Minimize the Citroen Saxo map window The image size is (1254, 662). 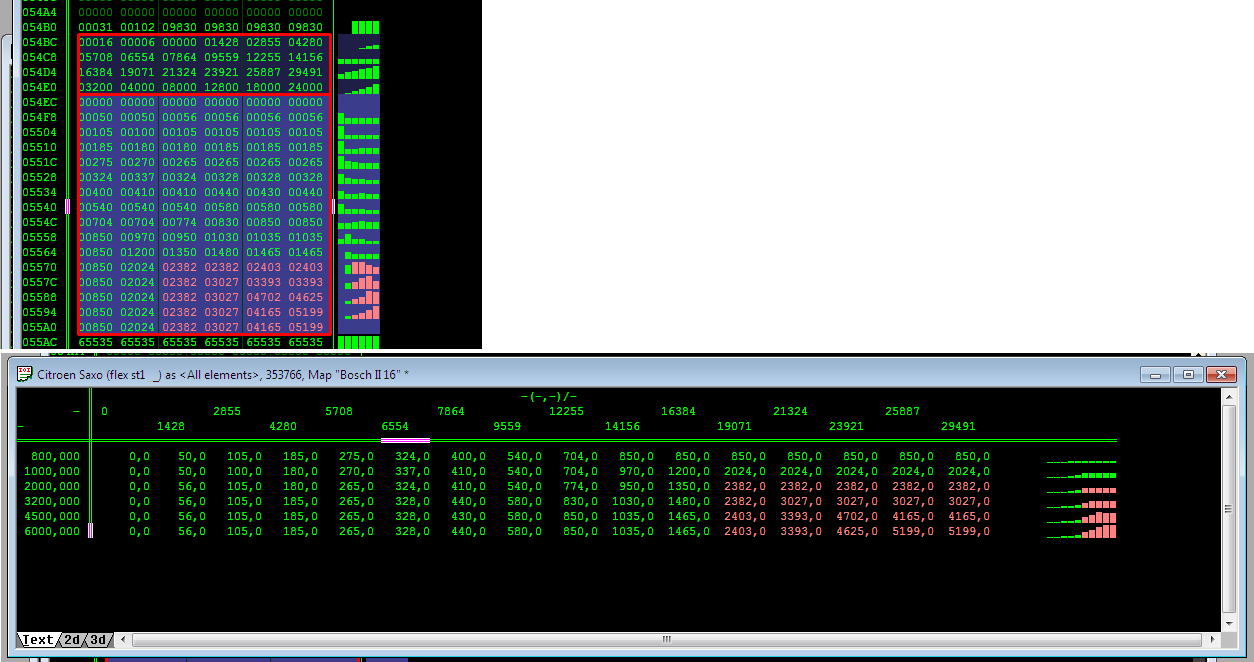coord(1157,375)
